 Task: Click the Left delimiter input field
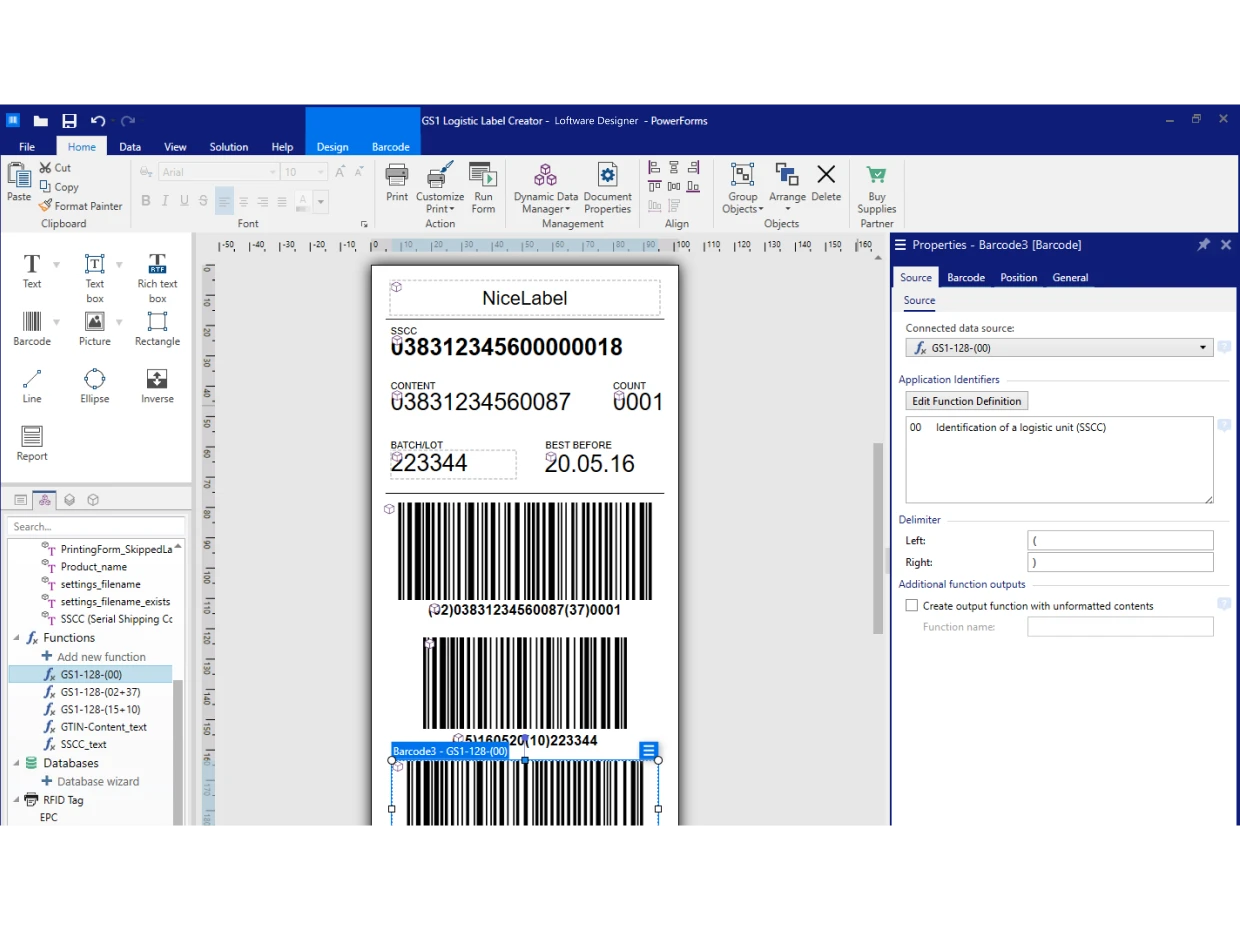click(1119, 541)
